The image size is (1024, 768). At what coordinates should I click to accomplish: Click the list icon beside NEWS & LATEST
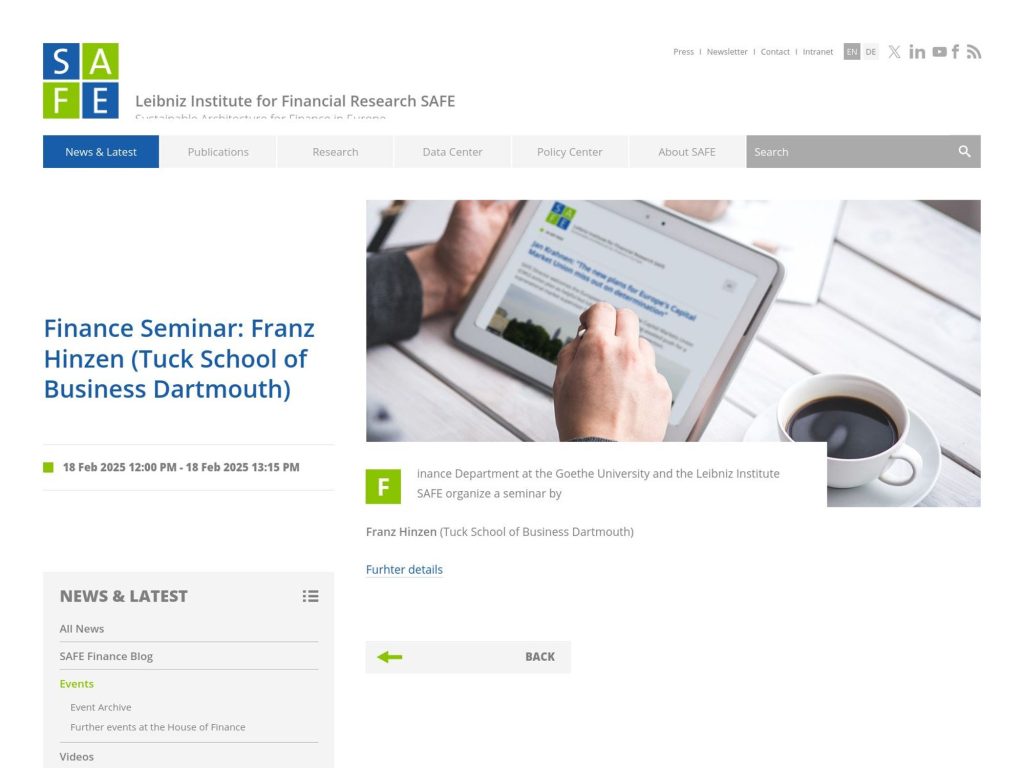[x=310, y=595]
